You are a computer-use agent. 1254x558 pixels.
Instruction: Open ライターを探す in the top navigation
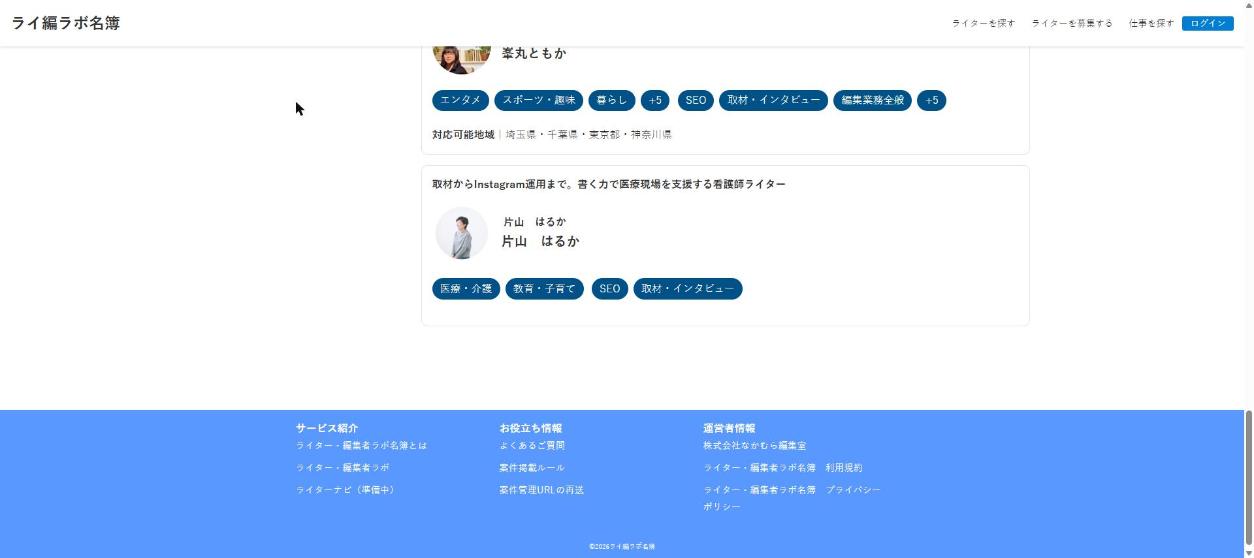click(x=983, y=23)
